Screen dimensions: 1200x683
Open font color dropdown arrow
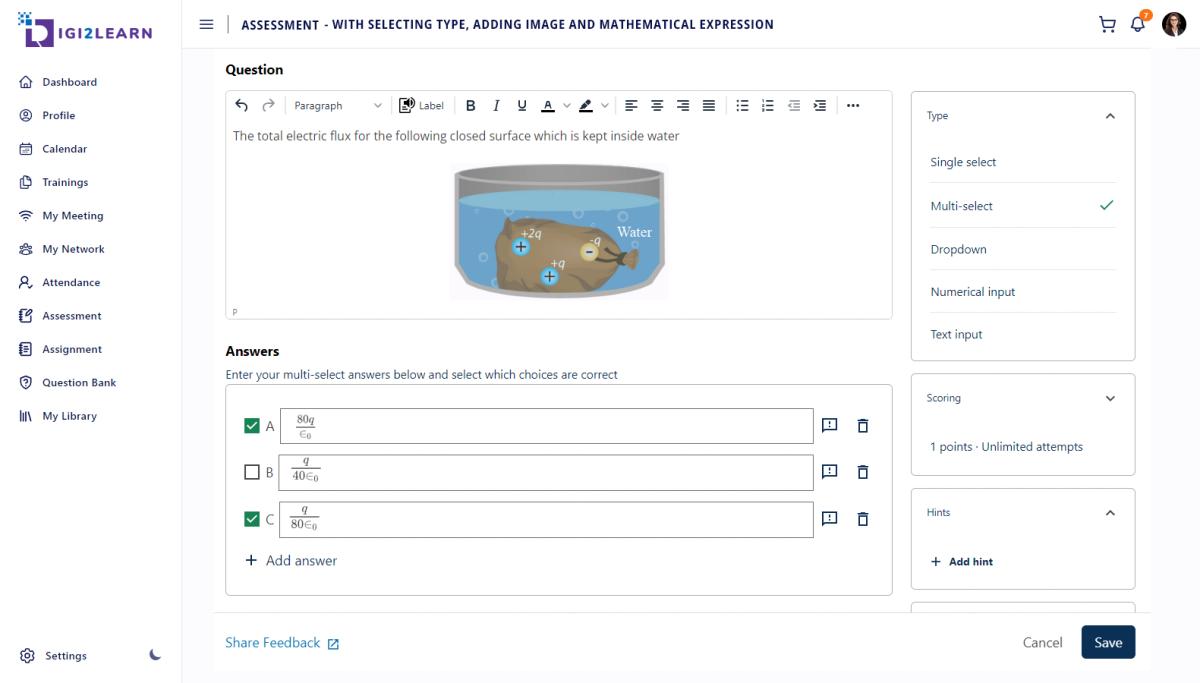click(x=567, y=105)
